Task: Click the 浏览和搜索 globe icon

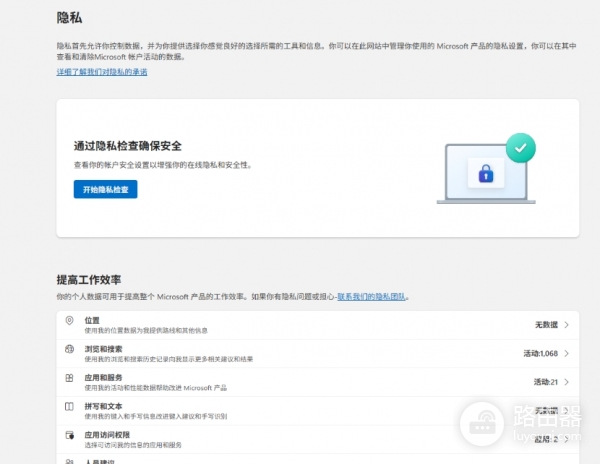Action: pos(69,349)
